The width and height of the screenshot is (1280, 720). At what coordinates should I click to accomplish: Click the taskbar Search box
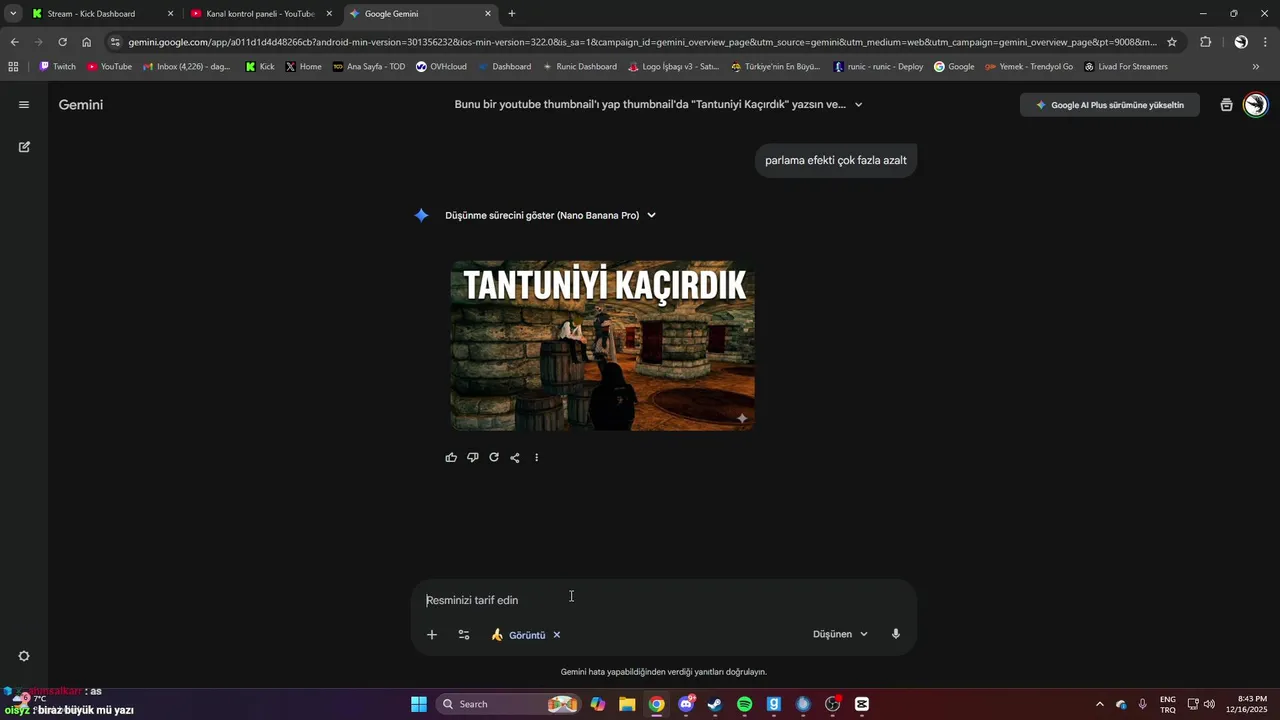pos(510,704)
